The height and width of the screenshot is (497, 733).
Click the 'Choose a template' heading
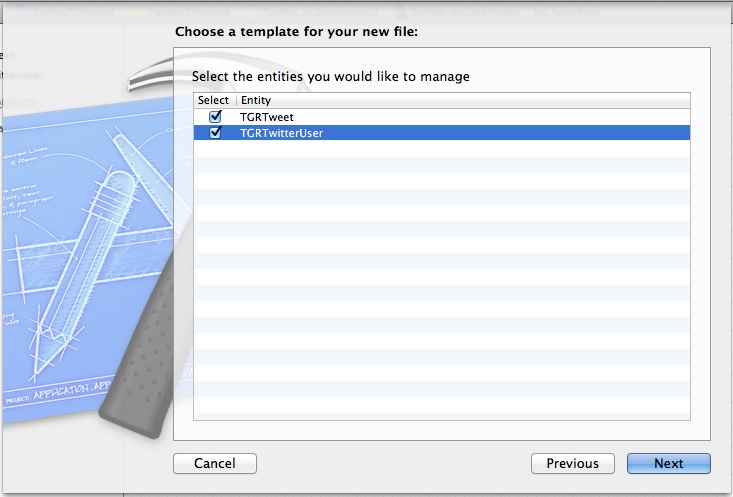[296, 31]
